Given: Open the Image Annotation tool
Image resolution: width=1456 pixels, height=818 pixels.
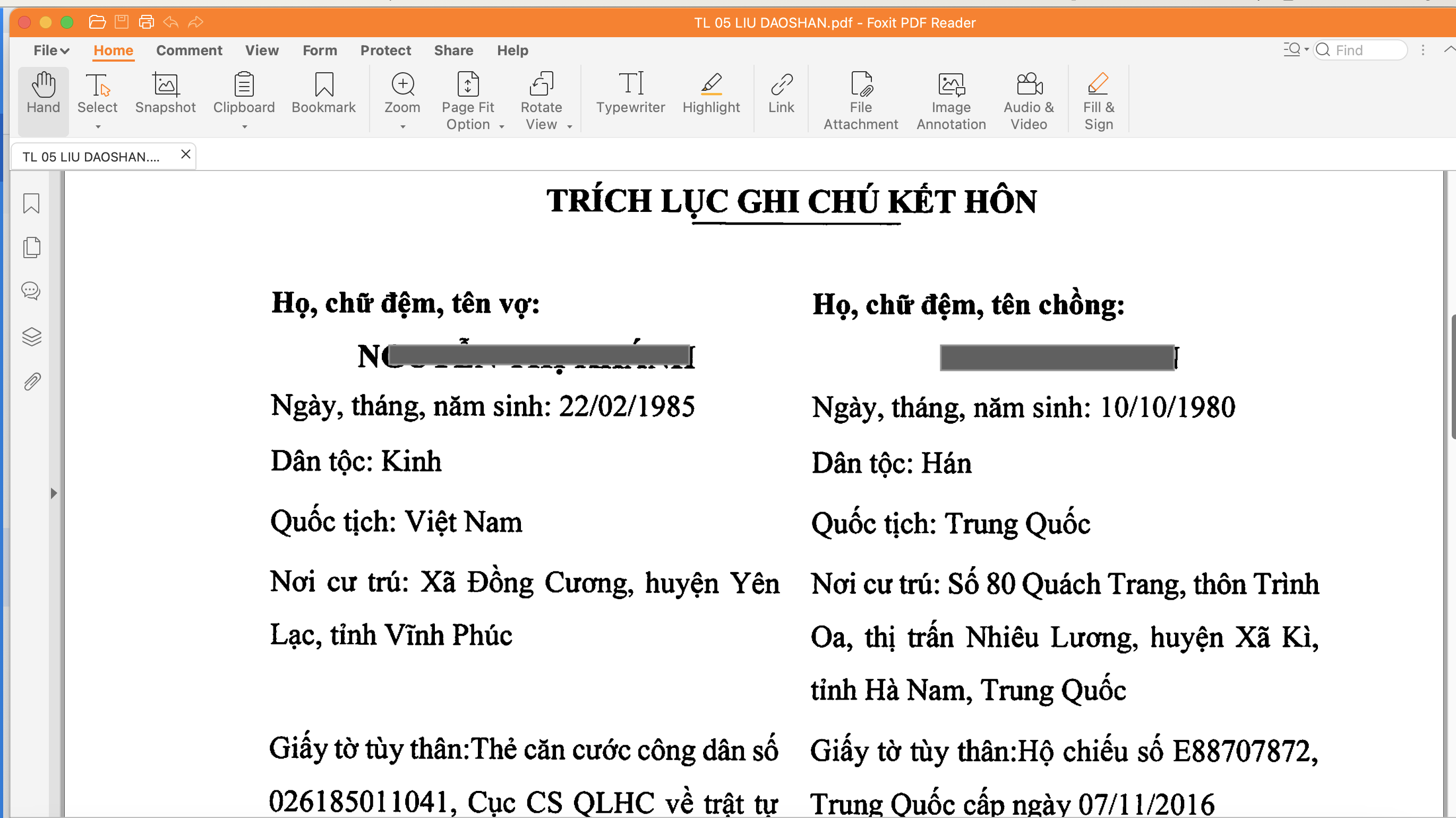Looking at the screenshot, I should (x=951, y=102).
